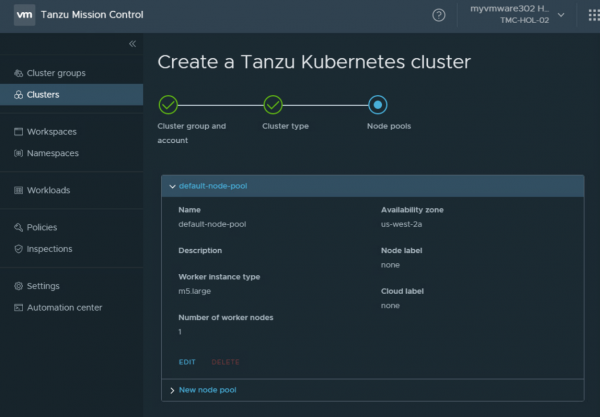Screen dimensions: 600x417
Task: Return to the Cluster type step
Action: (272, 105)
